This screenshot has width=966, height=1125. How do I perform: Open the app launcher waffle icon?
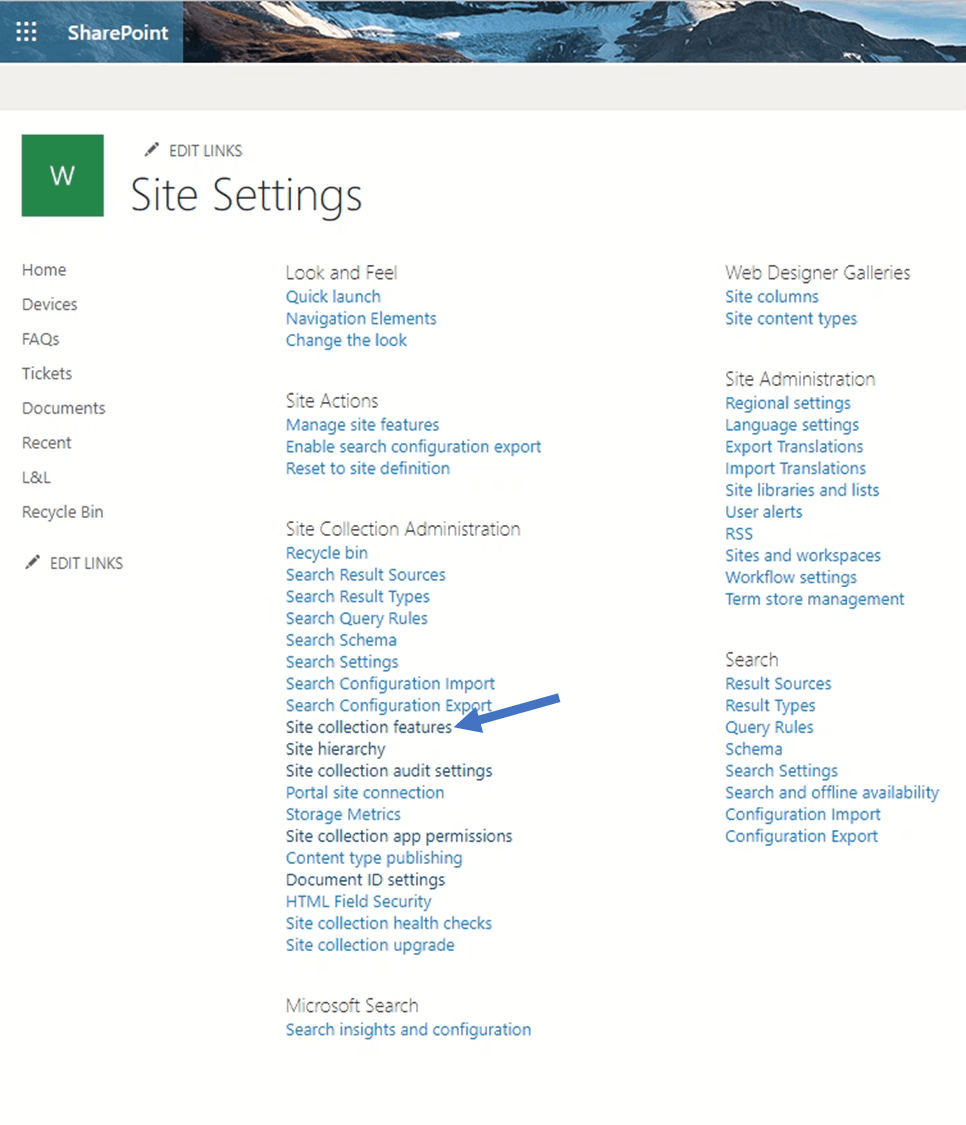[26, 31]
